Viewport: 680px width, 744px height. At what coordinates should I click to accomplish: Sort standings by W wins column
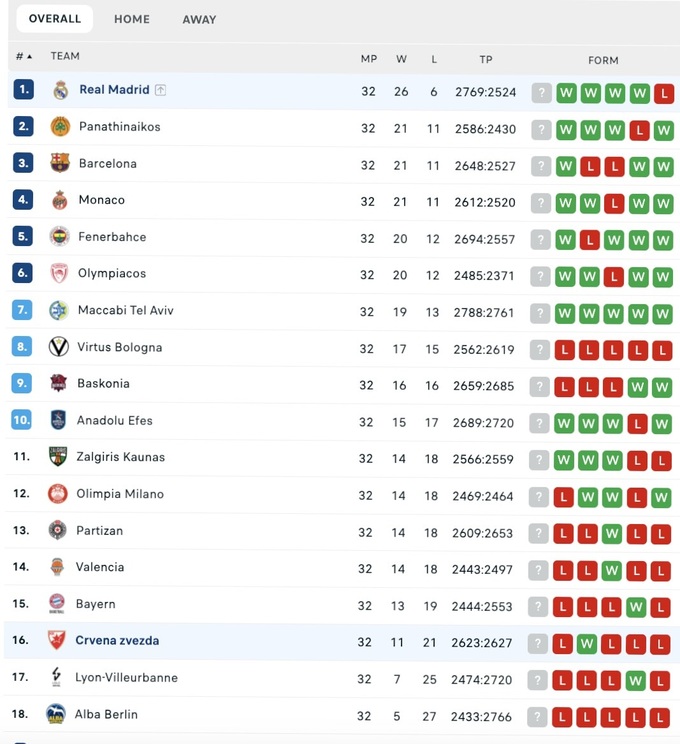coord(401,59)
